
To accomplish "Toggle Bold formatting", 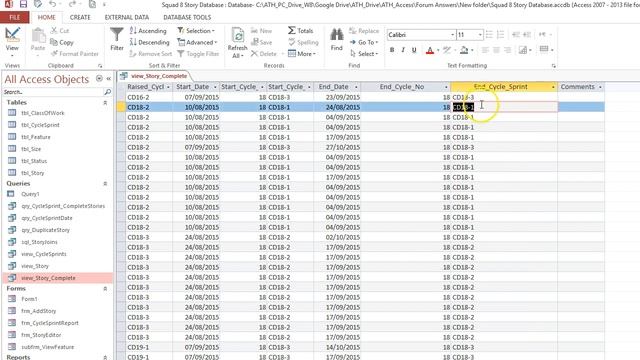I will (392, 50).
